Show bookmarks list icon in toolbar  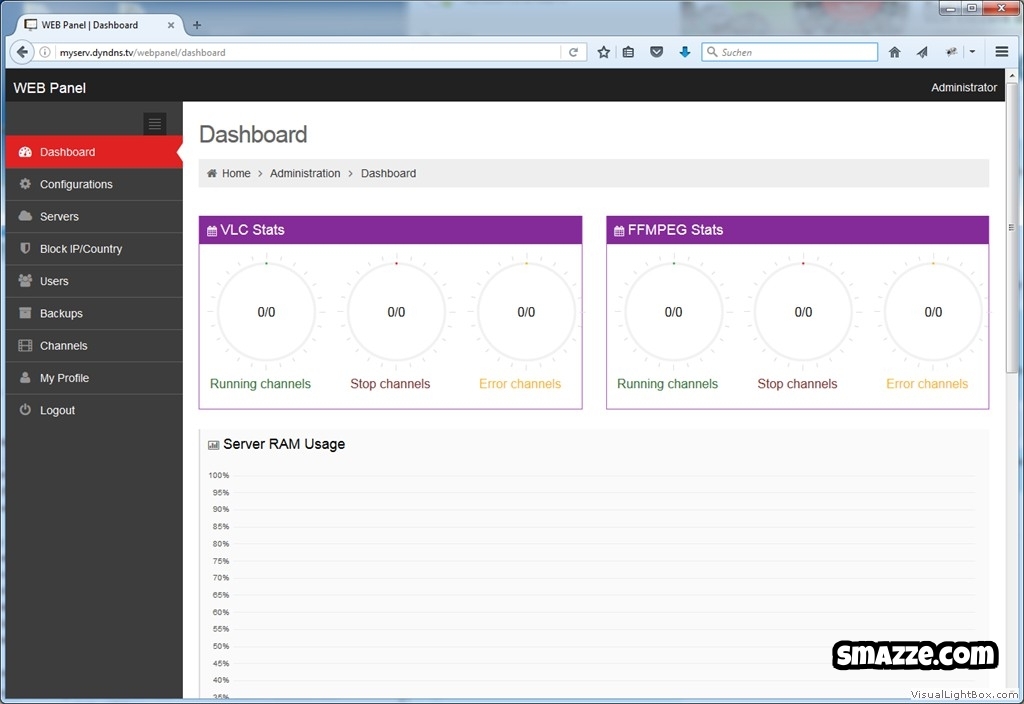(628, 52)
